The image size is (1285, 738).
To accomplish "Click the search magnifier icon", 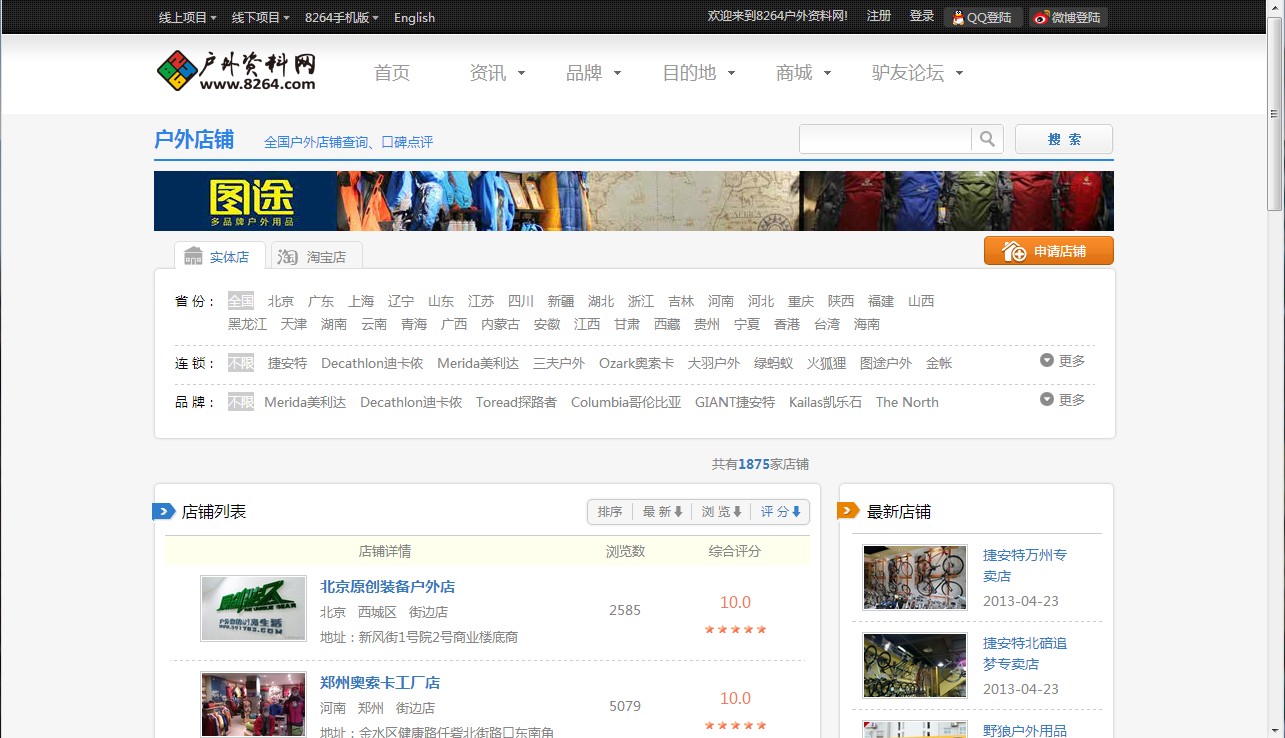I will coord(987,139).
